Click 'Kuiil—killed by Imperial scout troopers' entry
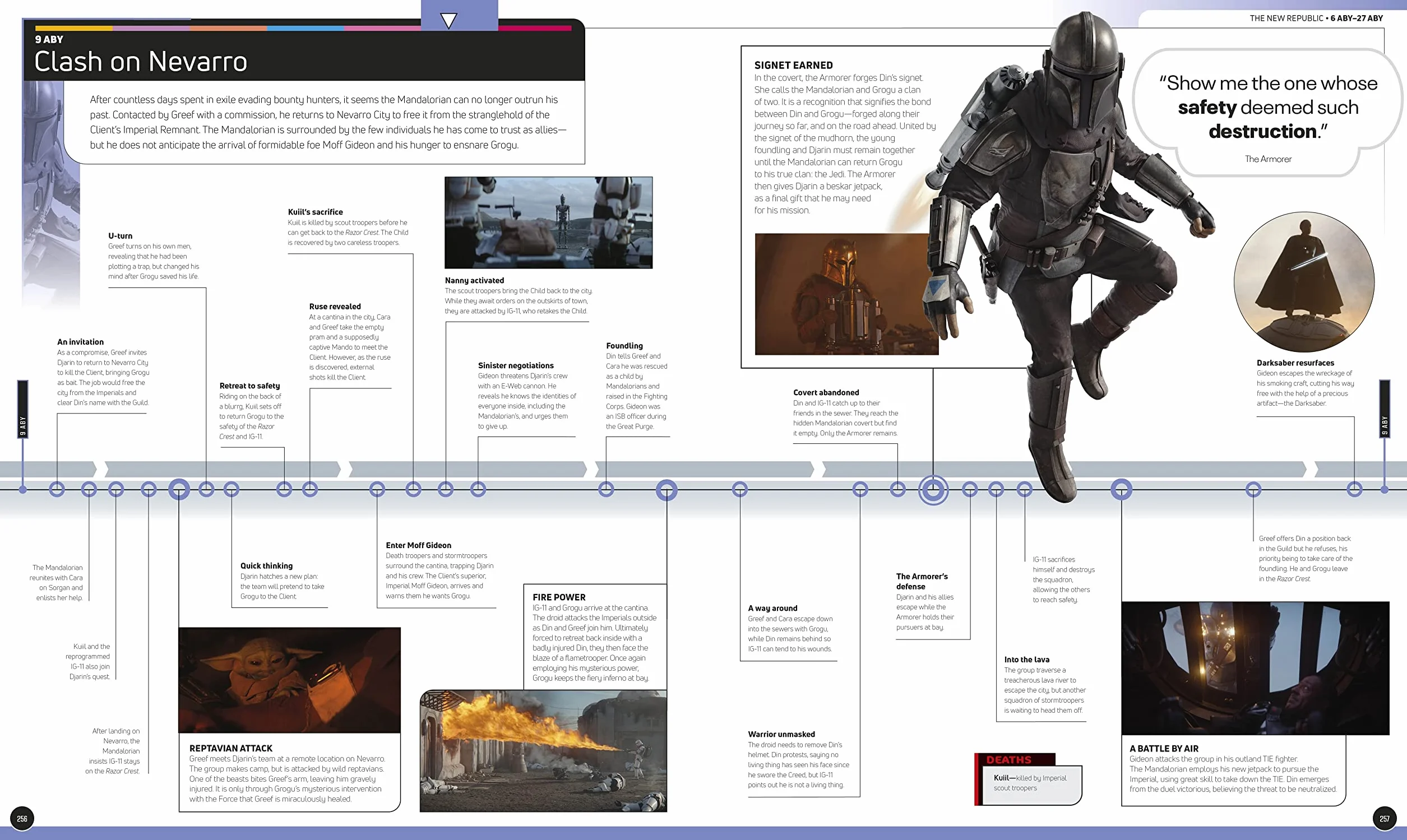 tap(1030, 783)
